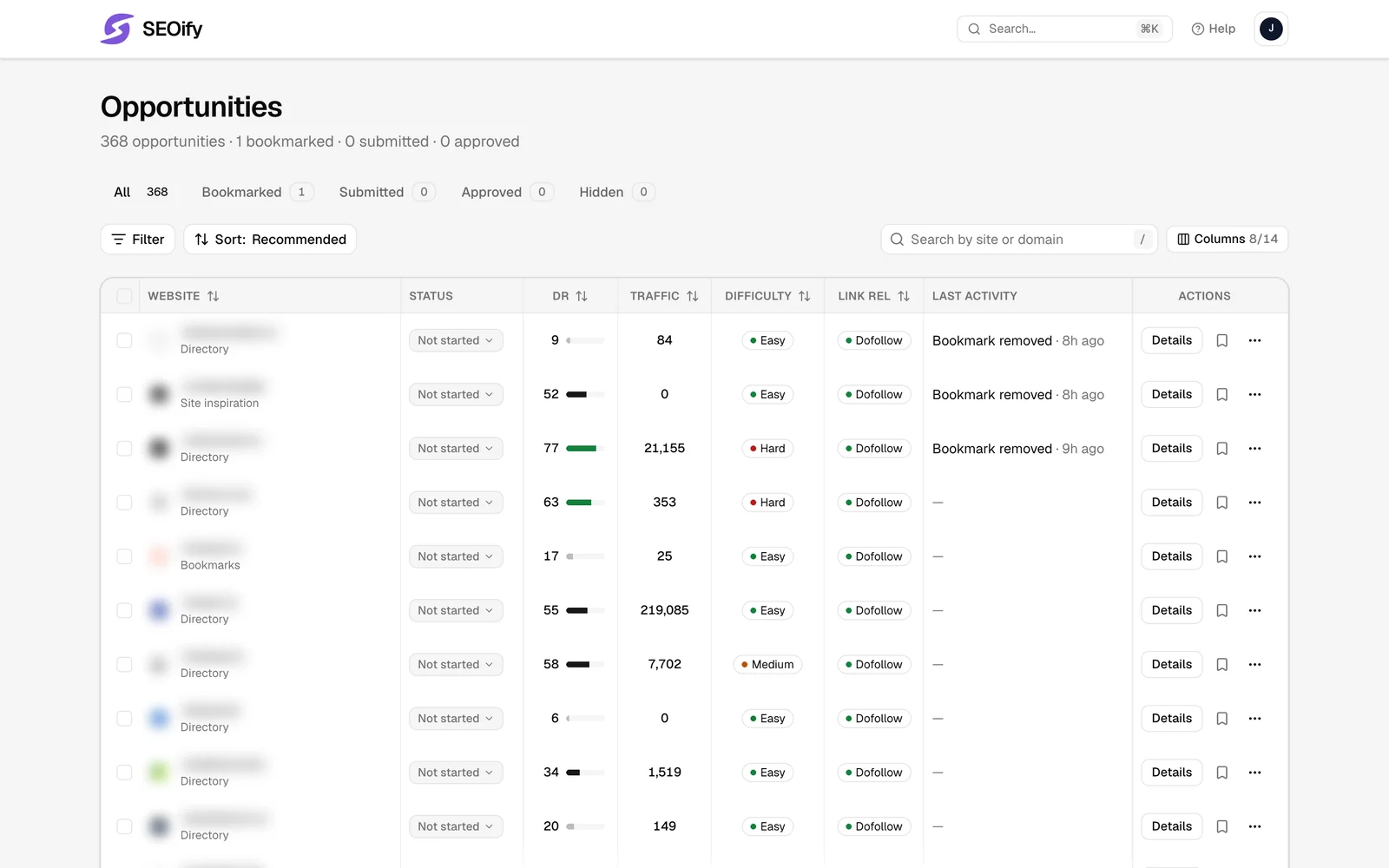Open status dropdown for traffic 7,702 row
The image size is (1389, 868).
(x=456, y=664)
